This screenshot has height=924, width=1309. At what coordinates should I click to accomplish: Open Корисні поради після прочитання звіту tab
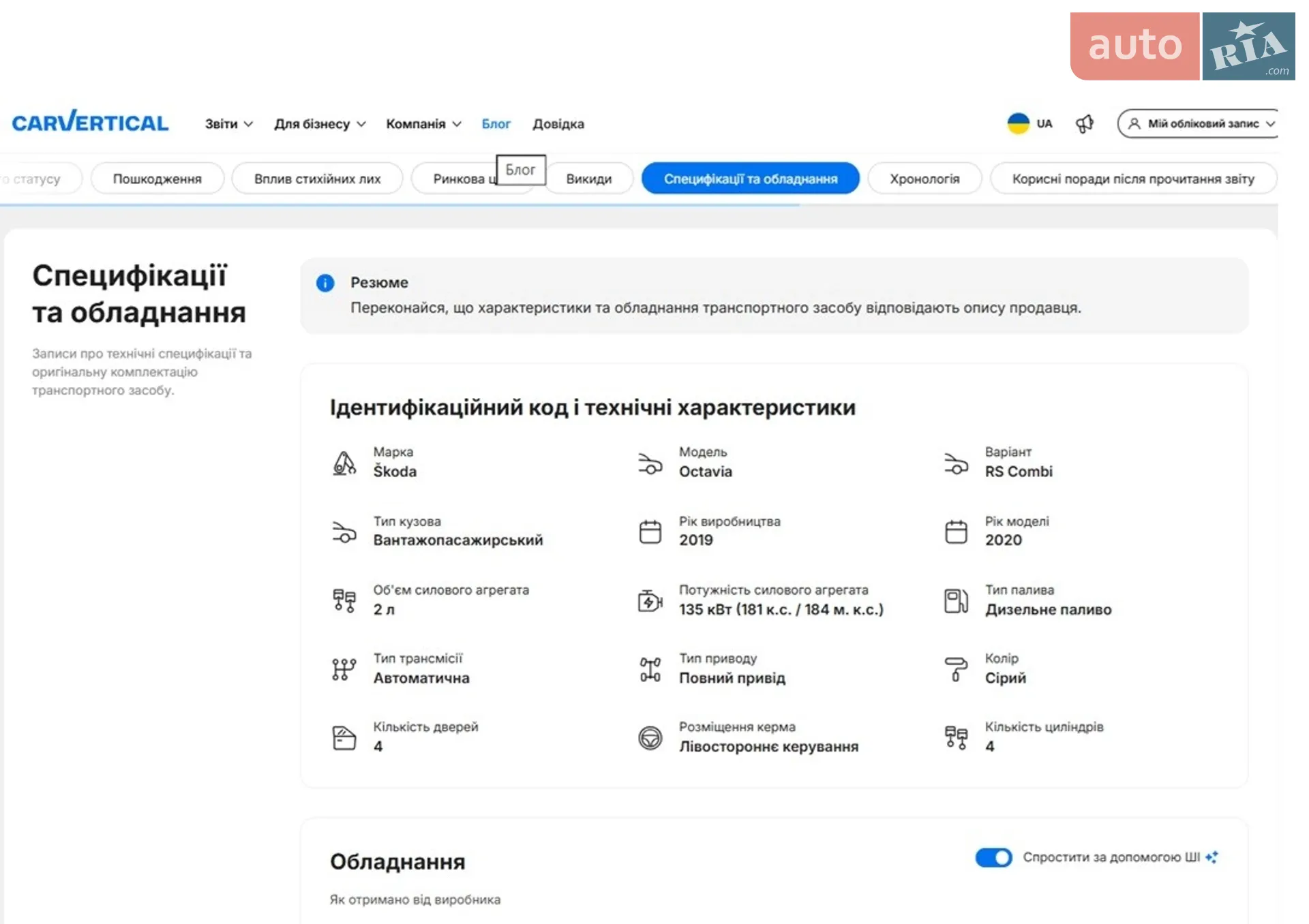[x=1133, y=179]
